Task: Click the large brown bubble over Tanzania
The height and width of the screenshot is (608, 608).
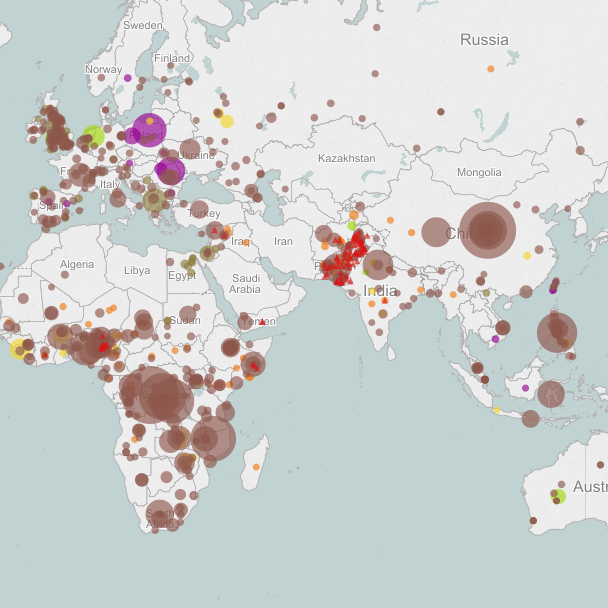Action: click(212, 437)
